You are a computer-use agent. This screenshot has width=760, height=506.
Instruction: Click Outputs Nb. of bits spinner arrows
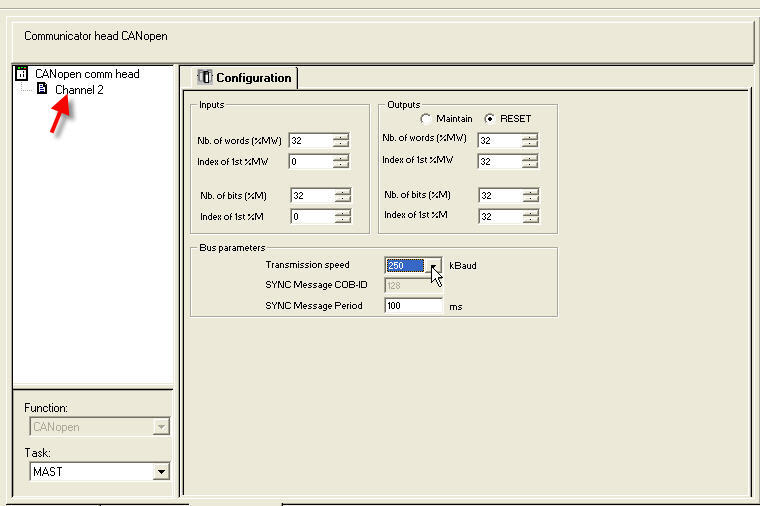(x=531, y=195)
